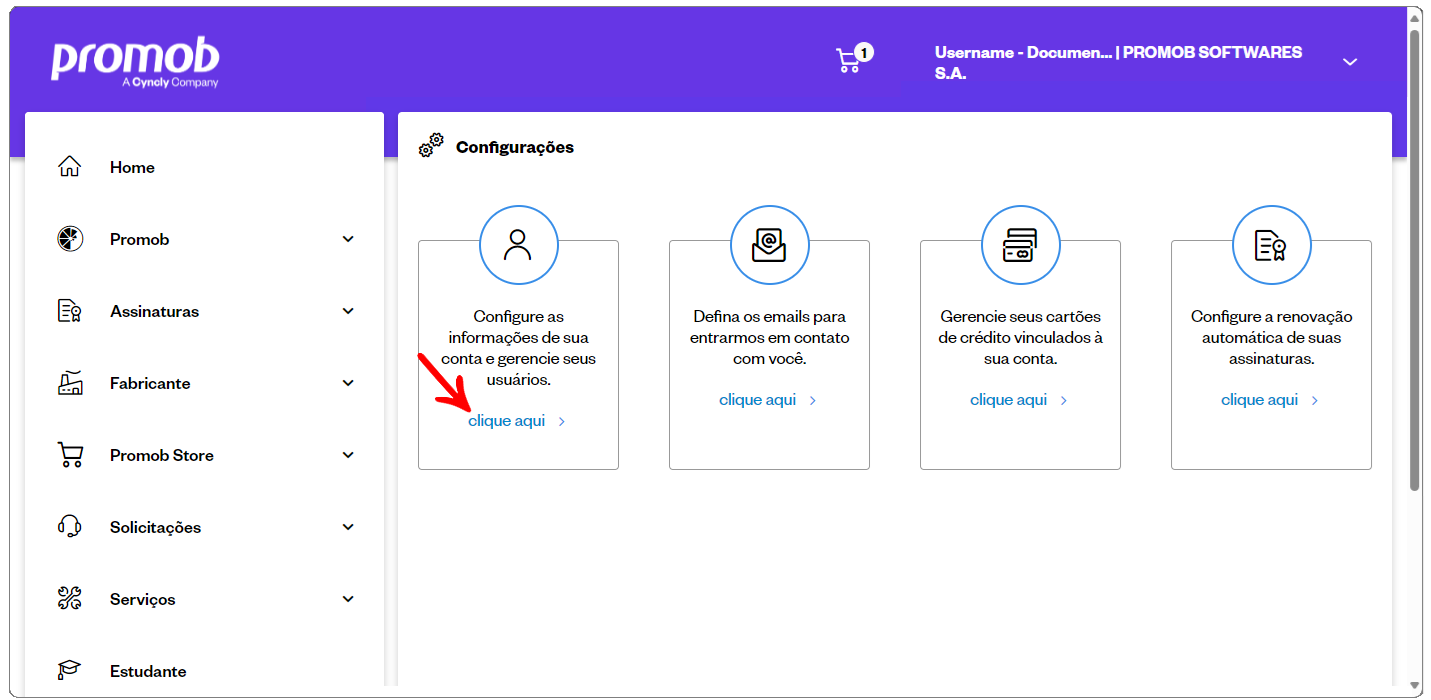
Task: Click the Promob logo in header
Action: click(135, 64)
